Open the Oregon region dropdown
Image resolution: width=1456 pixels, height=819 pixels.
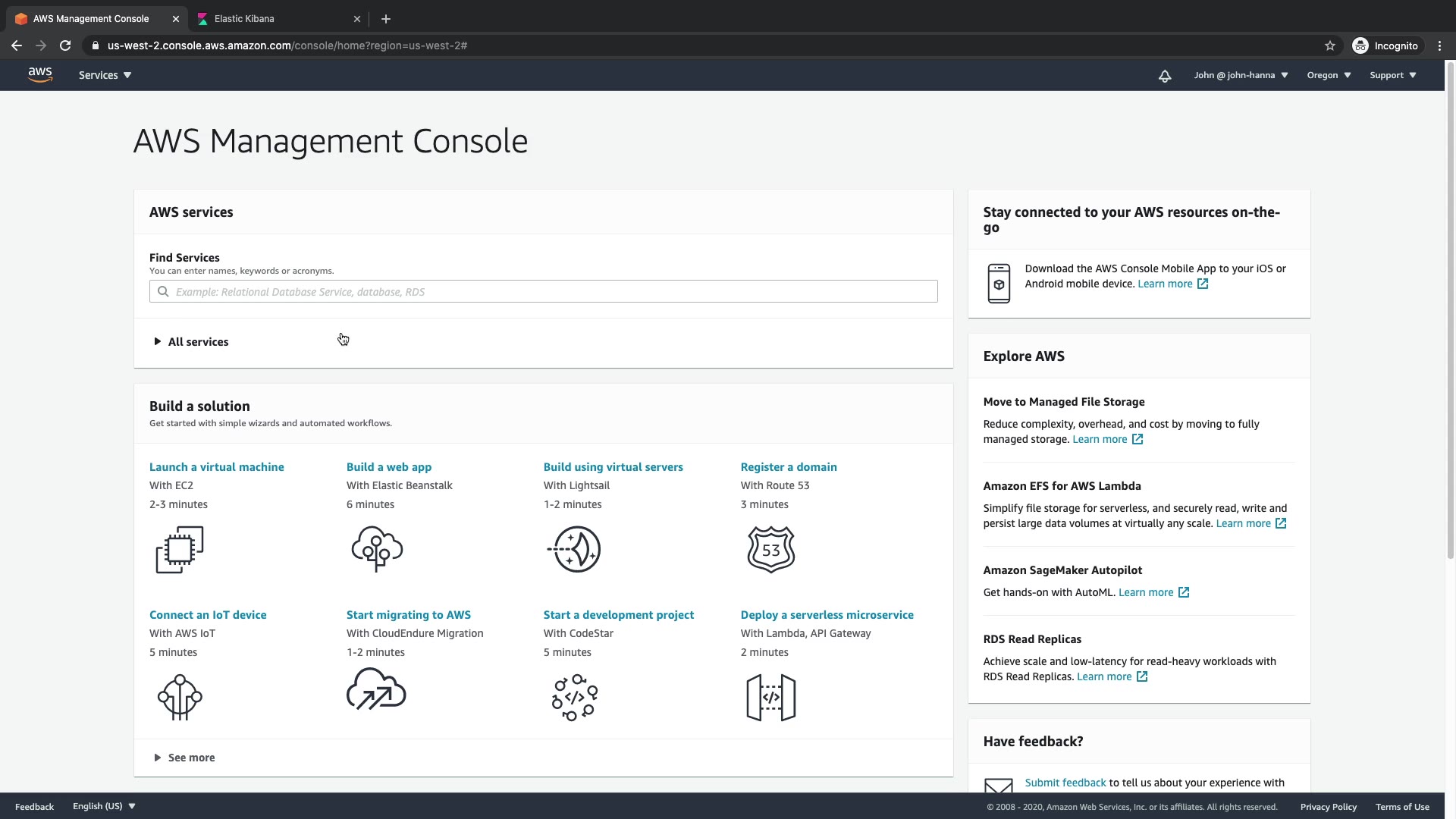point(1329,75)
